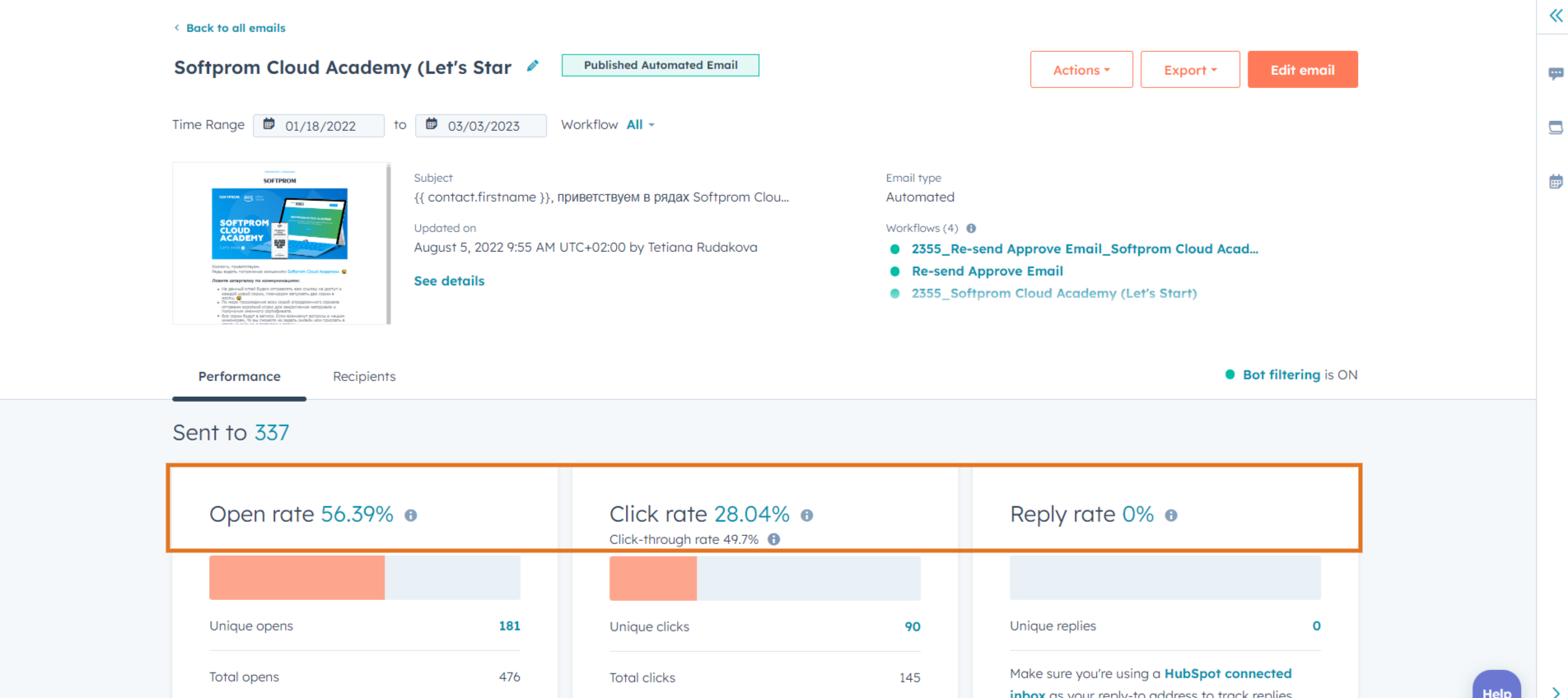Click the calendar icon in start date field

click(268, 124)
